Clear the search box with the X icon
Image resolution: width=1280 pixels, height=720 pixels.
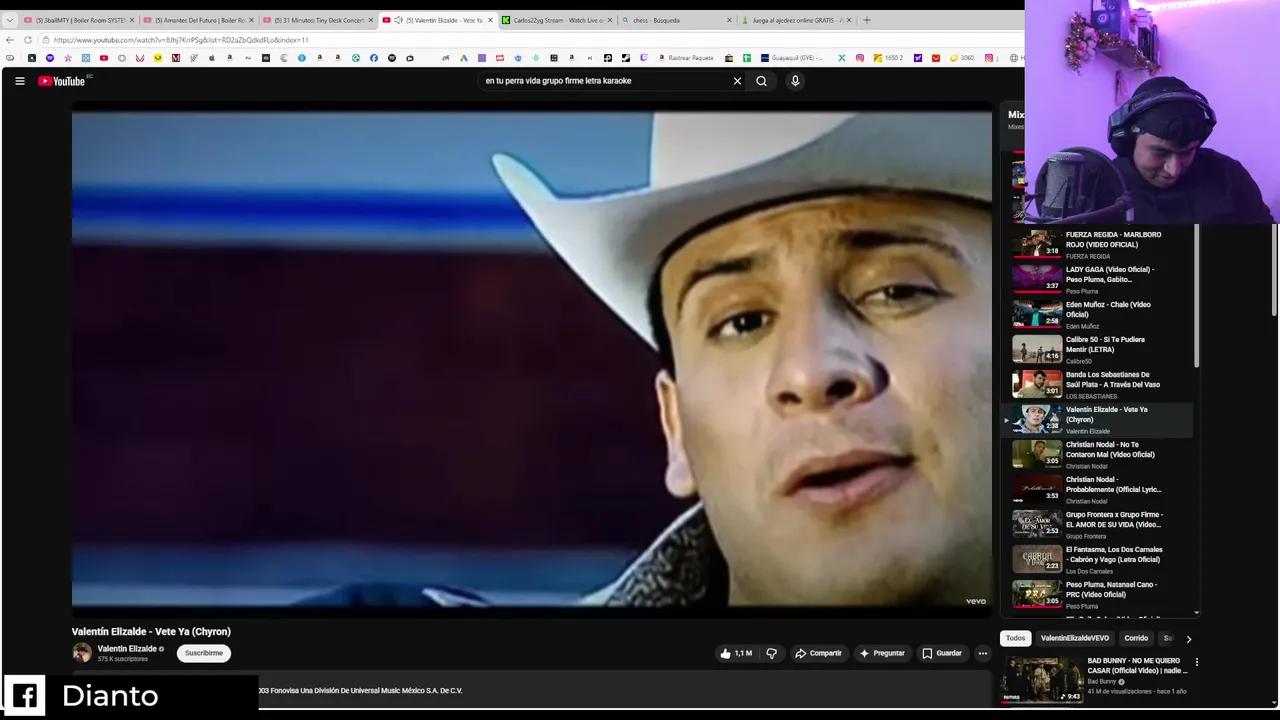737,81
